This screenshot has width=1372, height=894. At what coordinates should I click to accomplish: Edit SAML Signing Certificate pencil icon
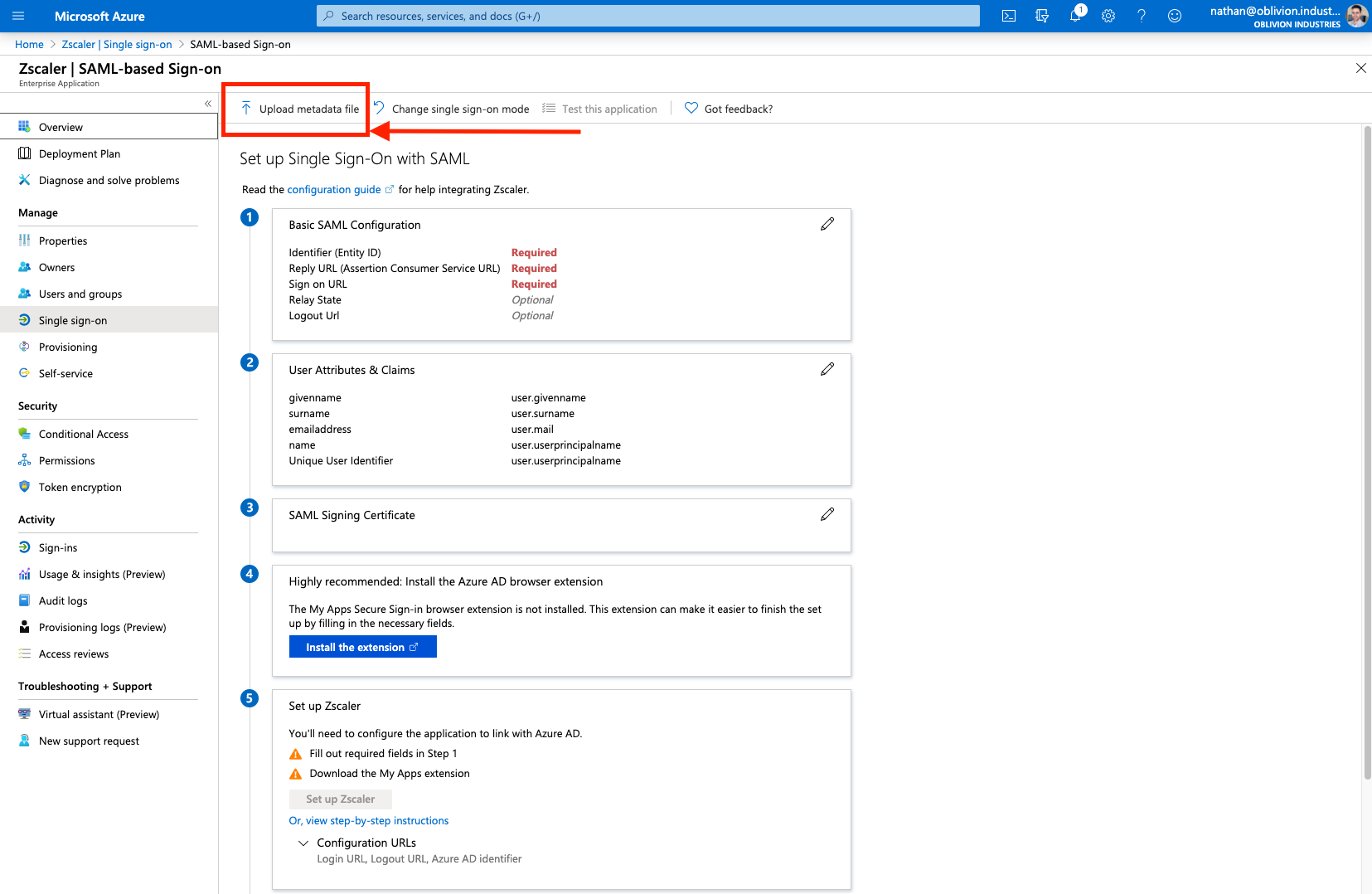click(827, 515)
